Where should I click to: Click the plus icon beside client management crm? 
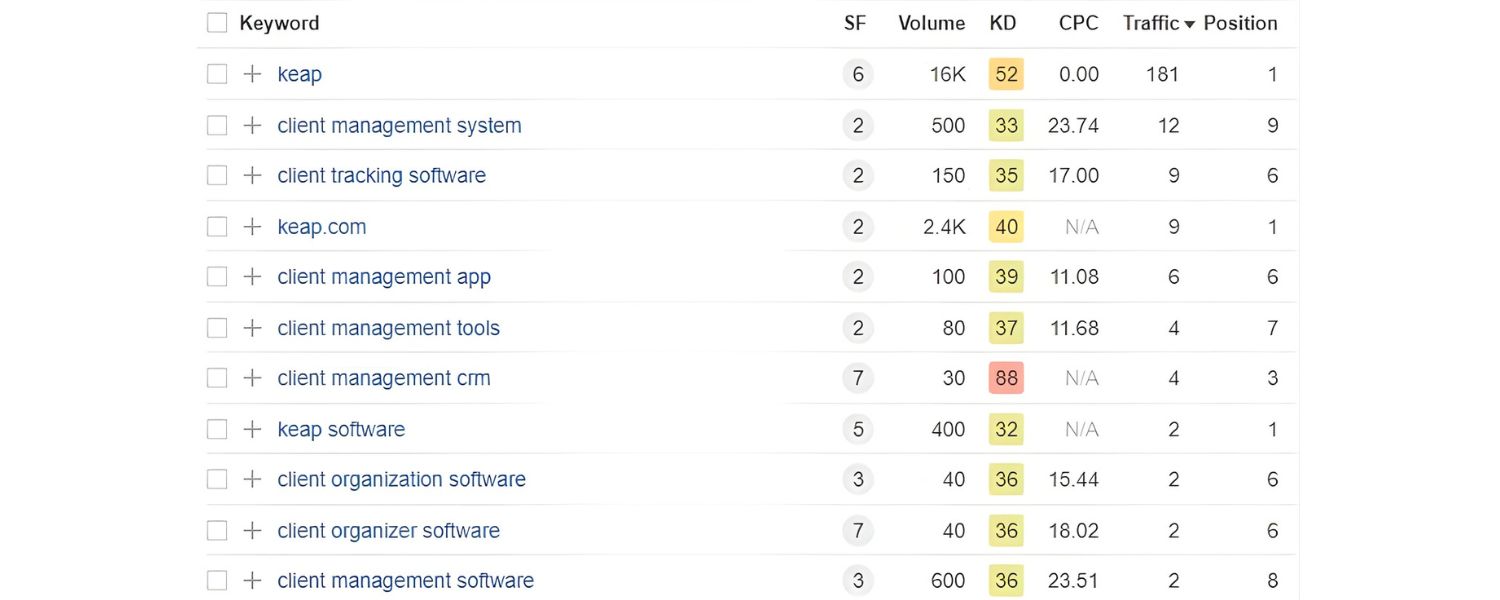[251, 377]
